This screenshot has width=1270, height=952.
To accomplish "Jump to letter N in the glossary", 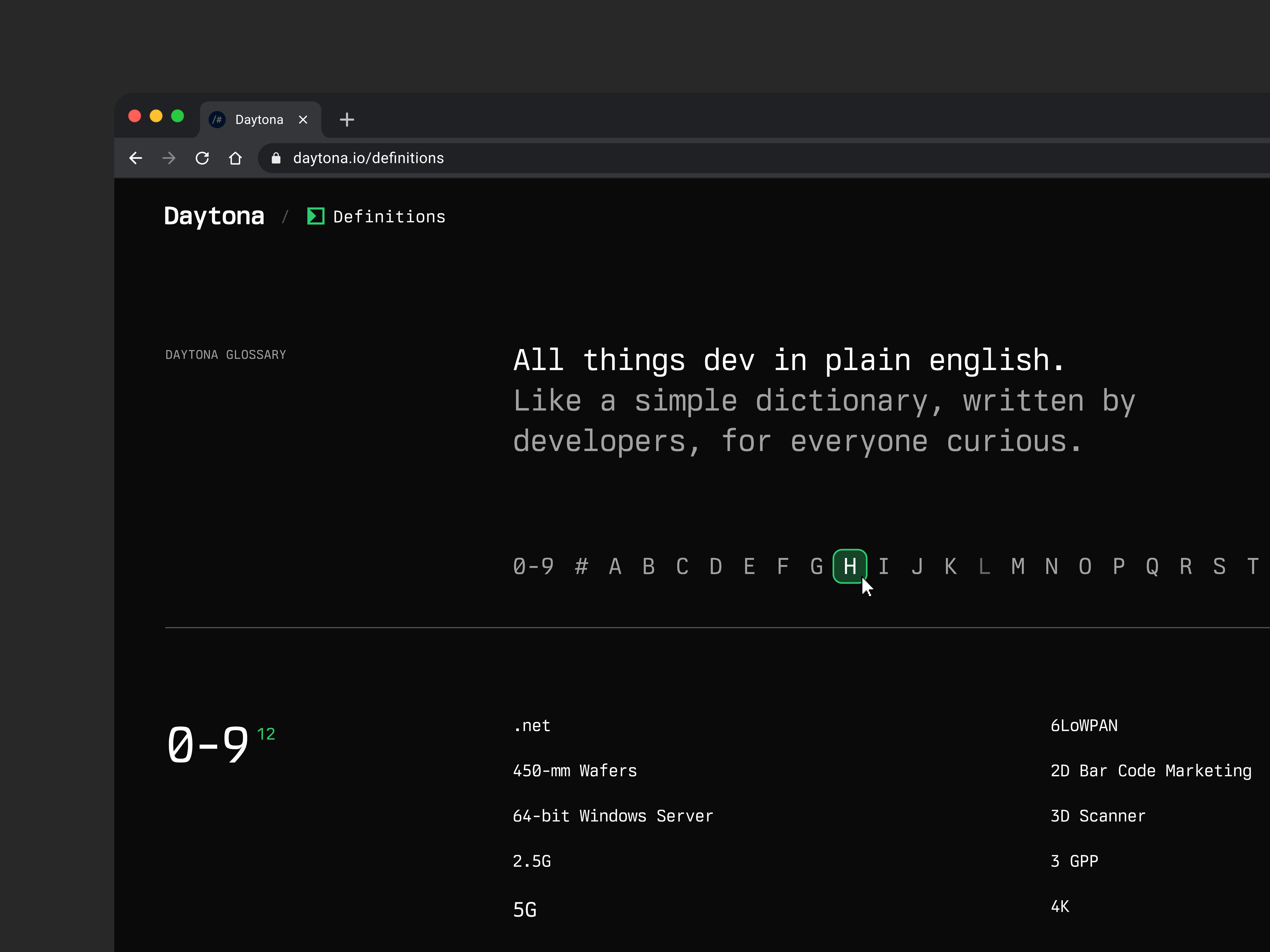I will tap(1052, 566).
